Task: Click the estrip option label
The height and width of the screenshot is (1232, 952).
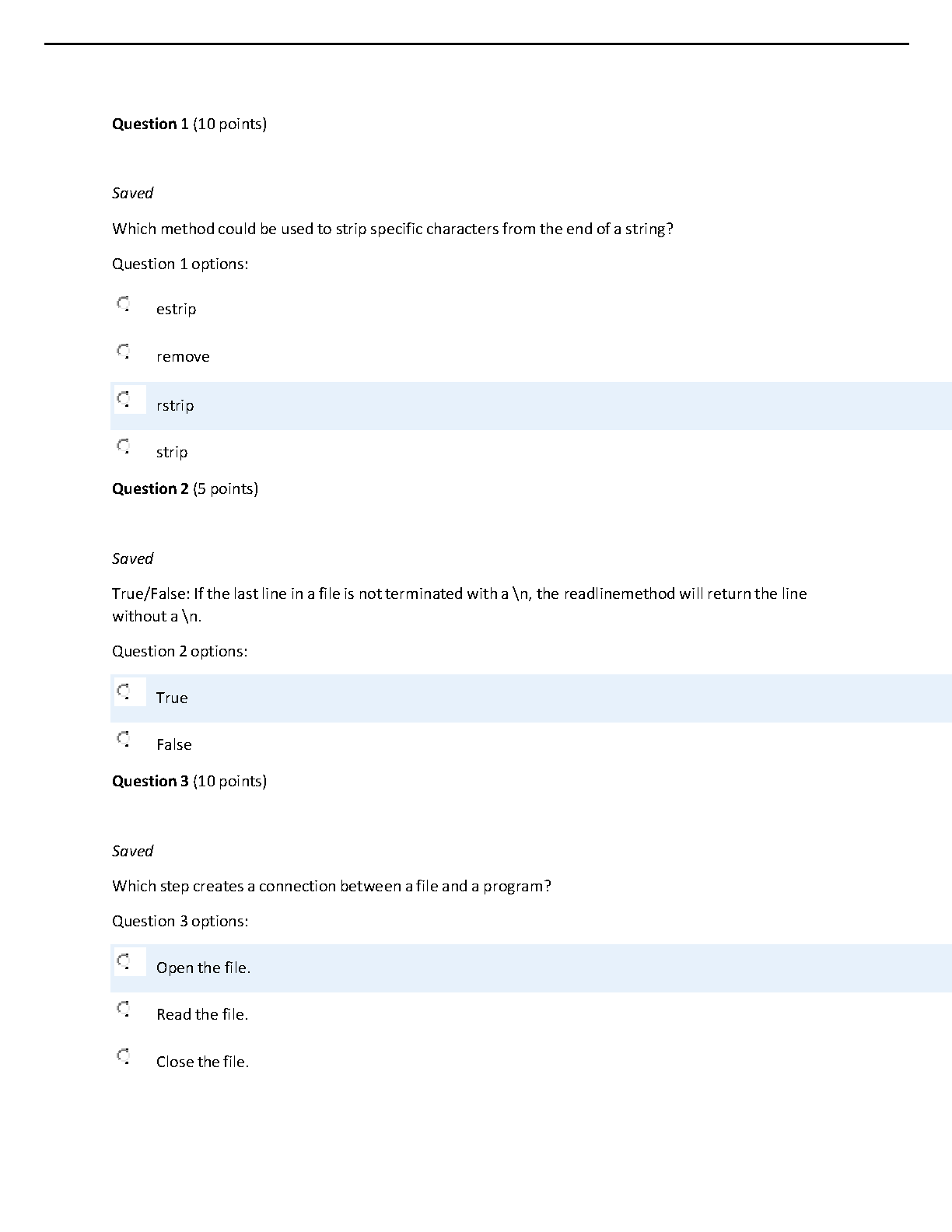Action: click(x=176, y=310)
